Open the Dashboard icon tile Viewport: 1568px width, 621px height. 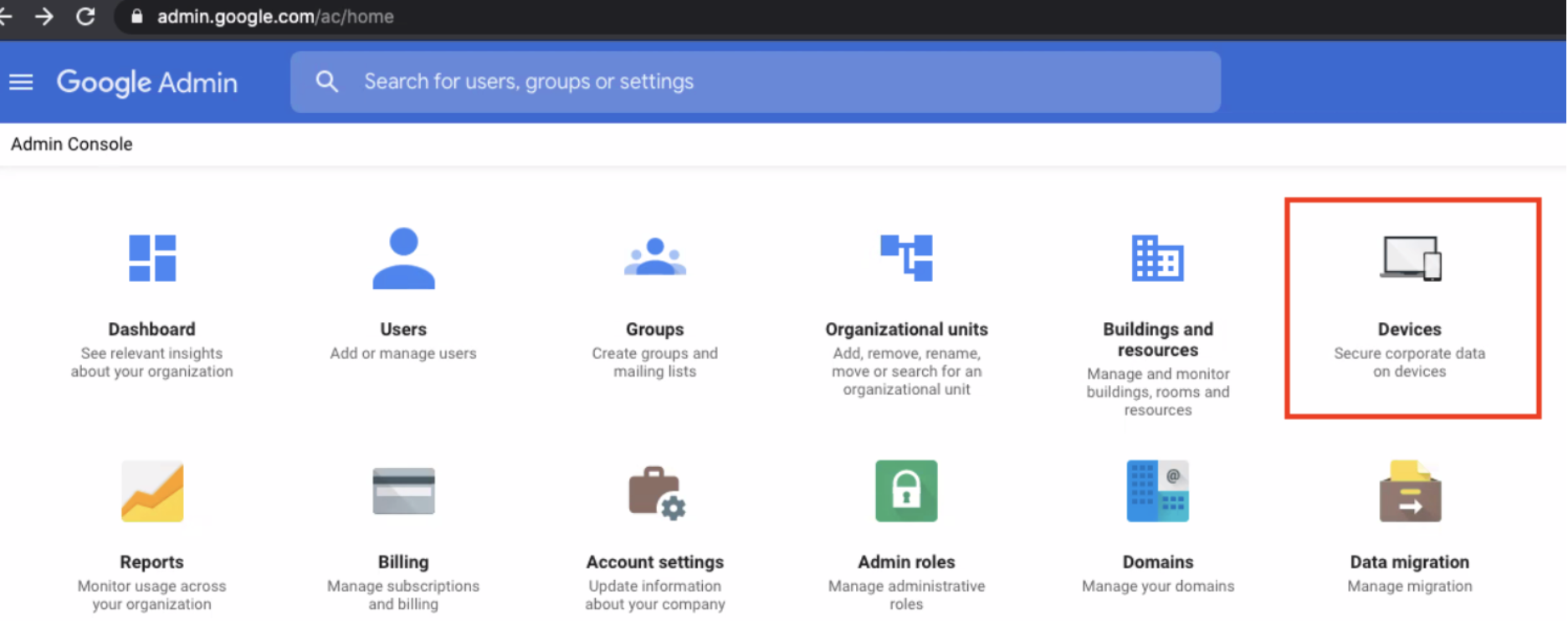tap(152, 258)
